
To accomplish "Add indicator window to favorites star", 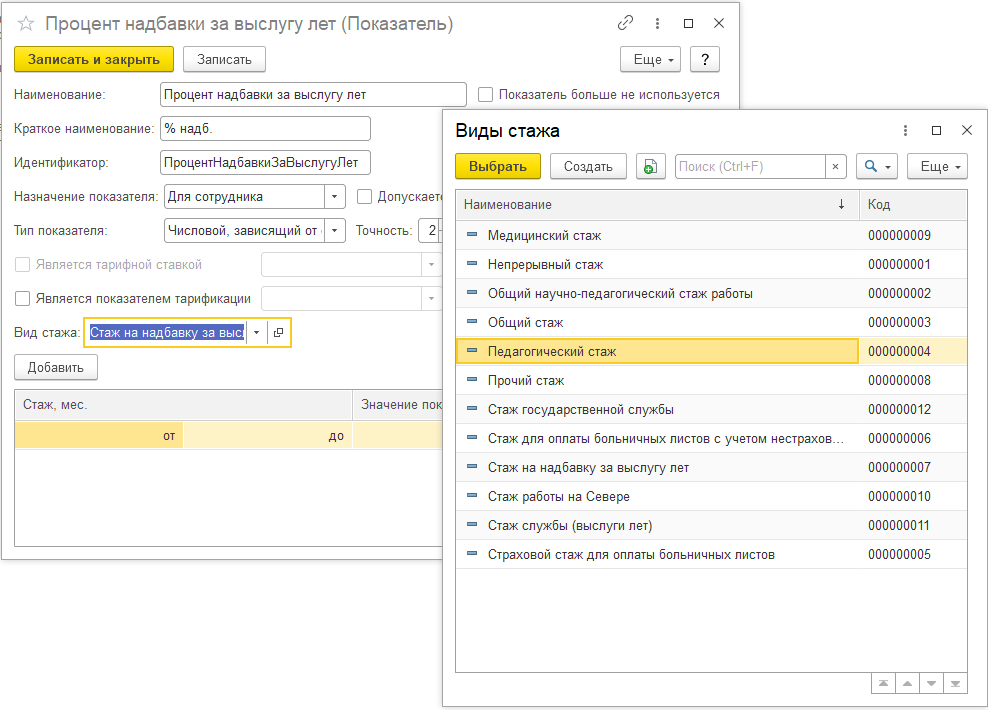I will coord(26,24).
